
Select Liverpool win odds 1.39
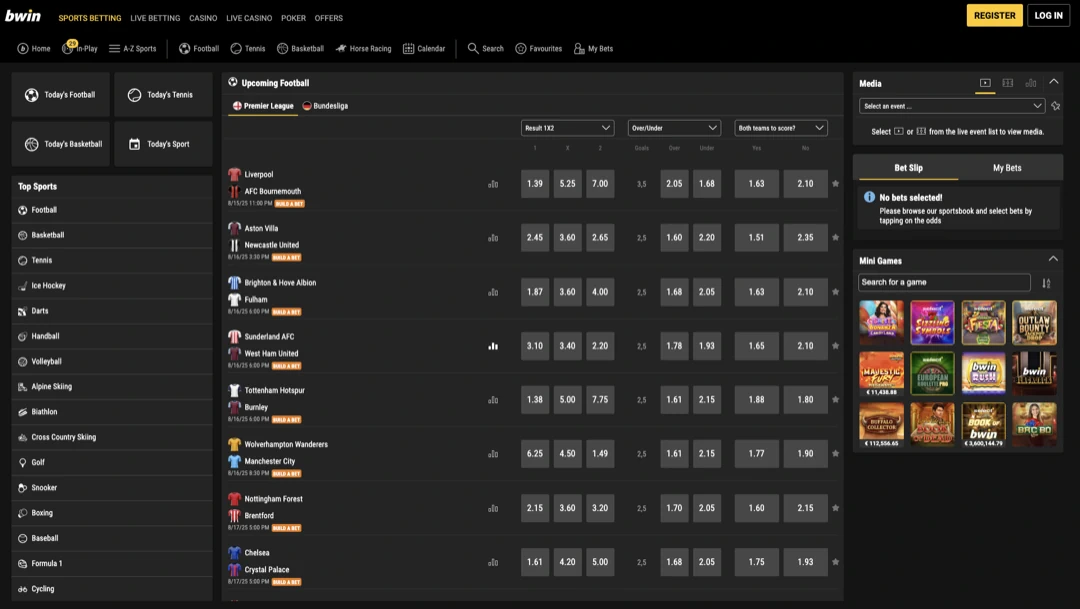tap(534, 184)
